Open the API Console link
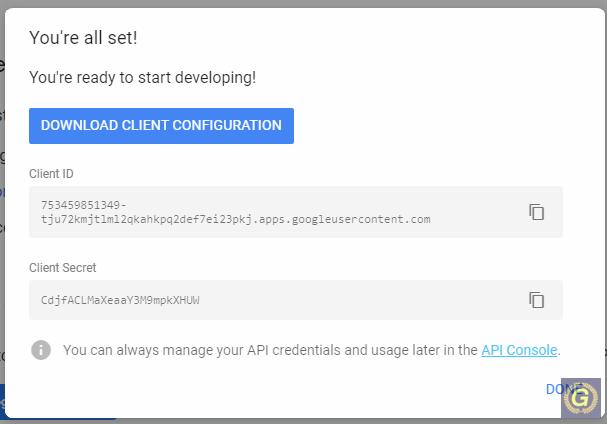 pos(519,350)
